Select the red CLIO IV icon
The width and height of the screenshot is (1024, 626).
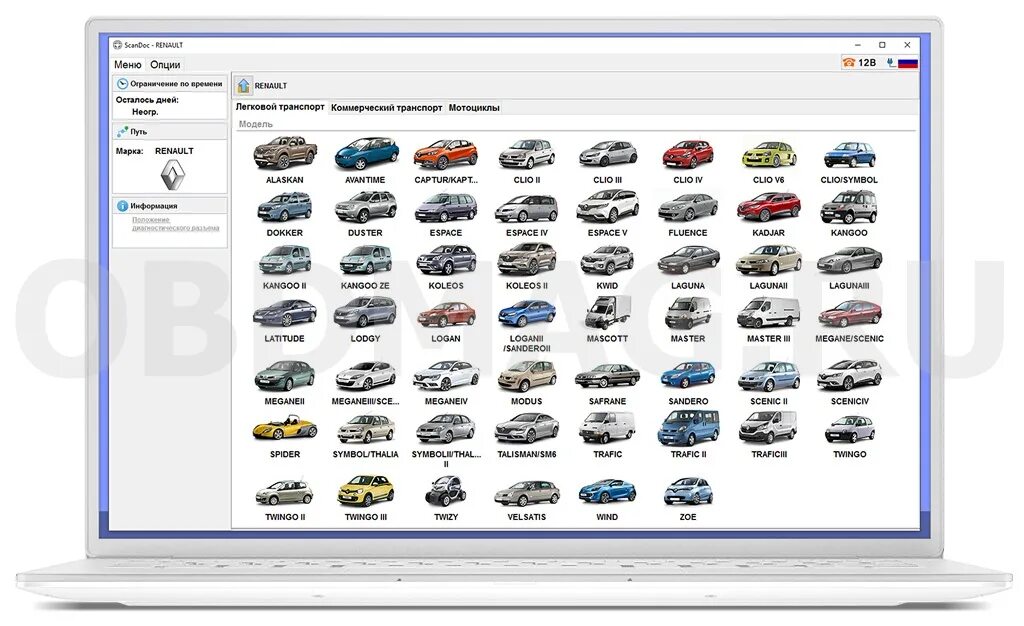coord(688,154)
